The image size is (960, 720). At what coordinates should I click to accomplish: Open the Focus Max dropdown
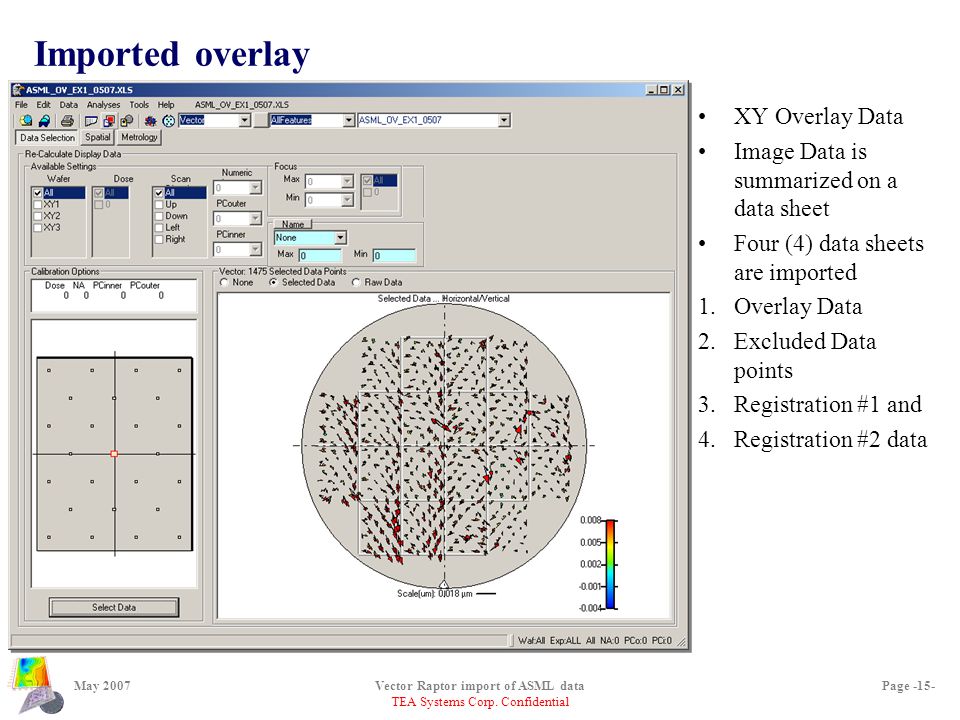click(347, 181)
